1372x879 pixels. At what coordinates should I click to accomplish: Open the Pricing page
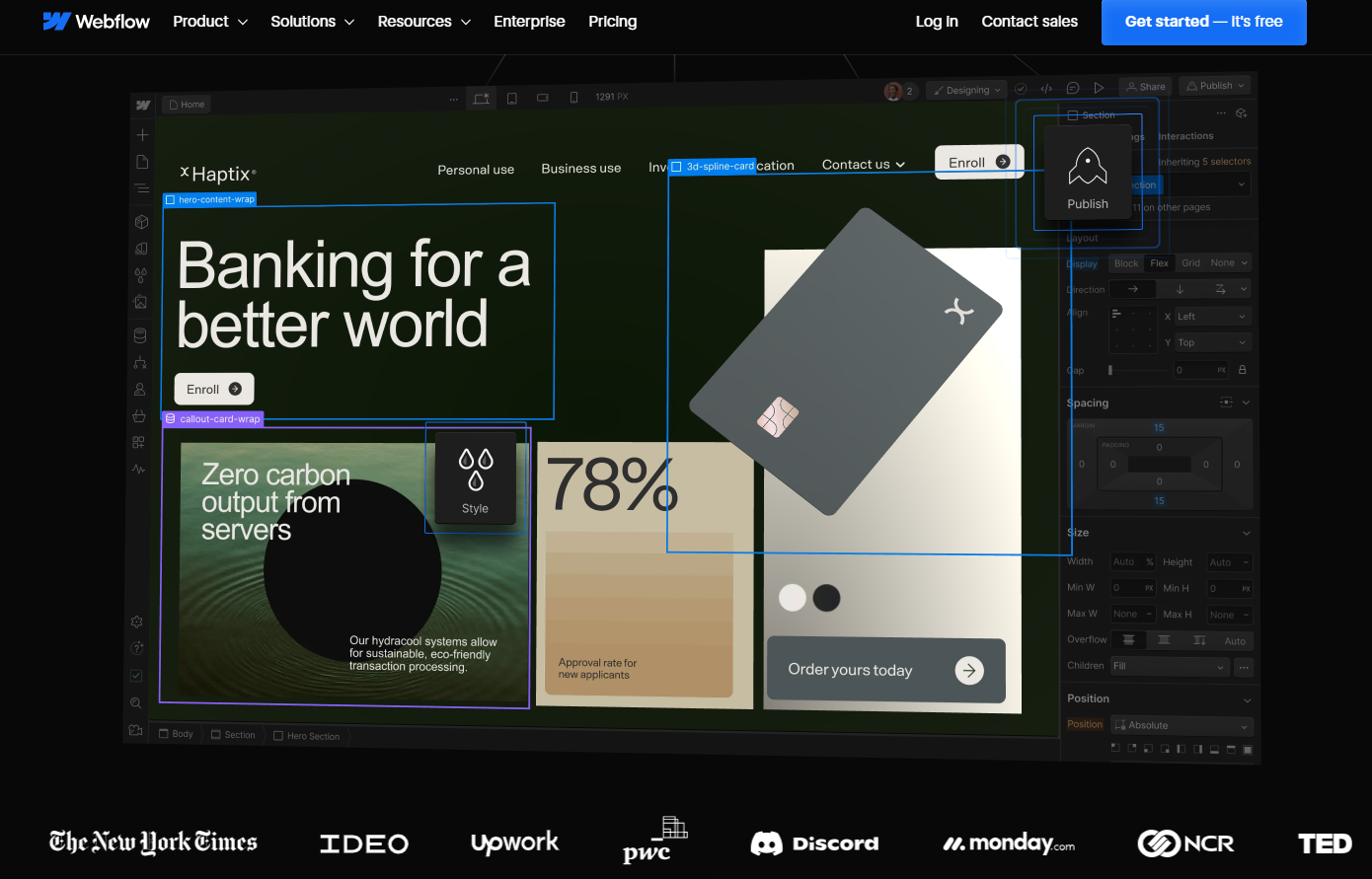coord(613,22)
